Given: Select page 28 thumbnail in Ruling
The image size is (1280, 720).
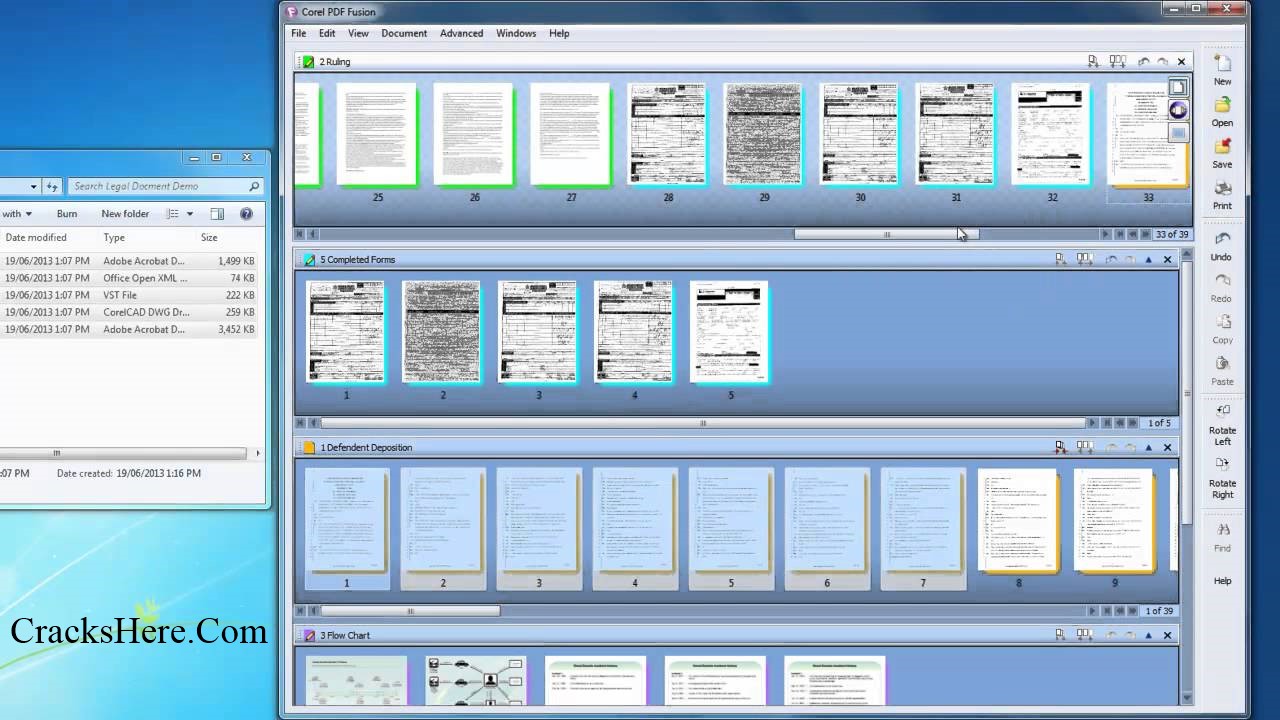Looking at the screenshot, I should pos(667,135).
